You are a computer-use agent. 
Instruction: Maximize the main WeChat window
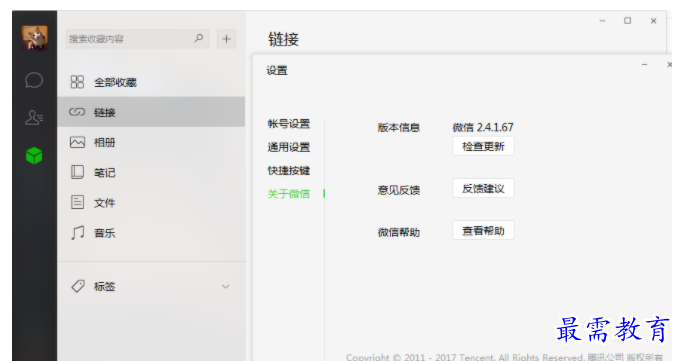coord(627,21)
